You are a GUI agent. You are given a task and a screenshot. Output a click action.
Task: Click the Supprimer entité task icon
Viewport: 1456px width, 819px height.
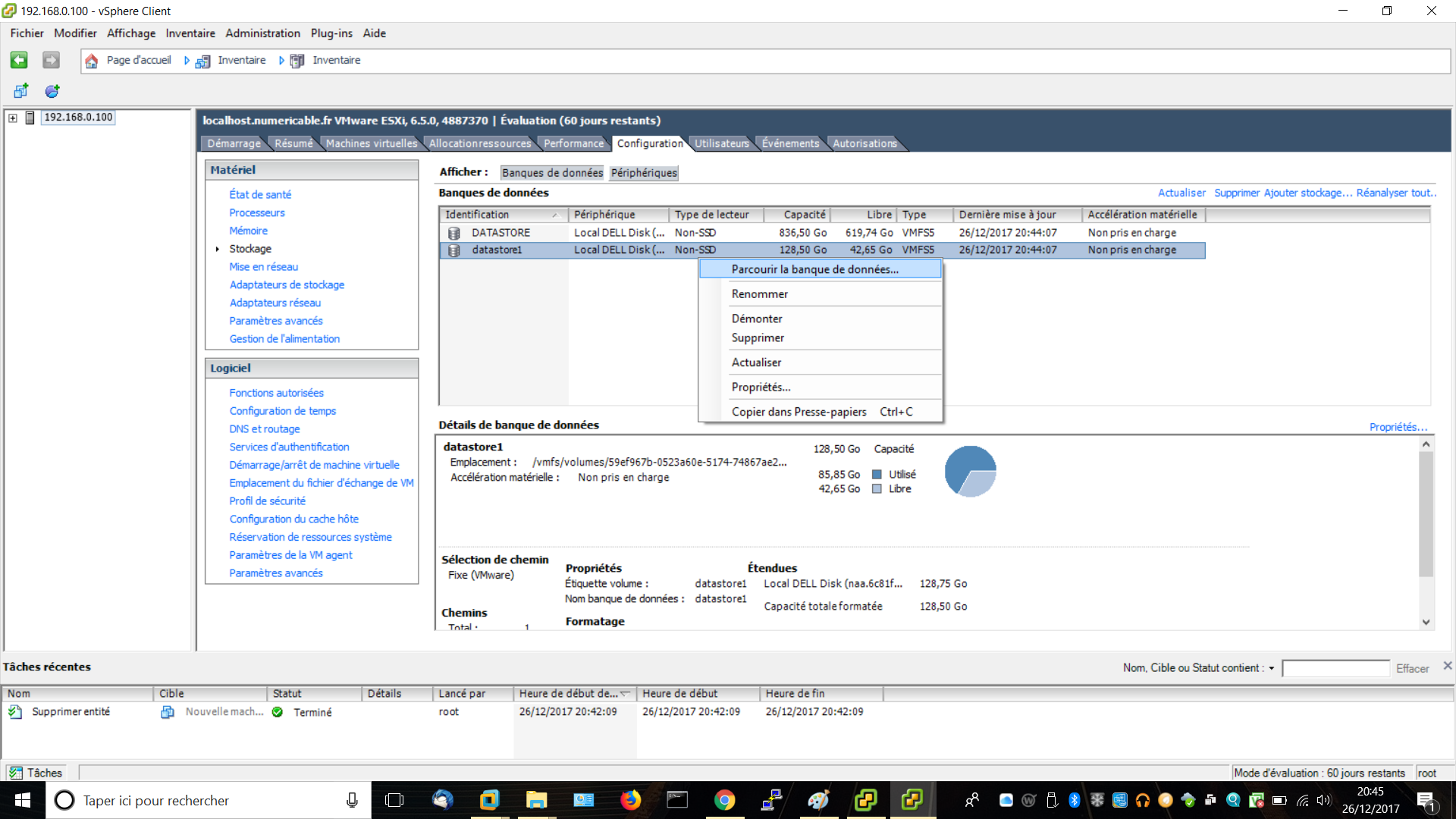15,712
